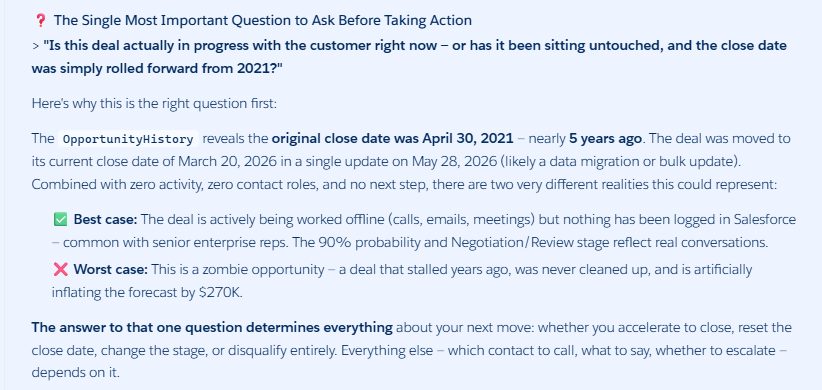Click the heading "The Single Most Important Question"

coord(263,20)
